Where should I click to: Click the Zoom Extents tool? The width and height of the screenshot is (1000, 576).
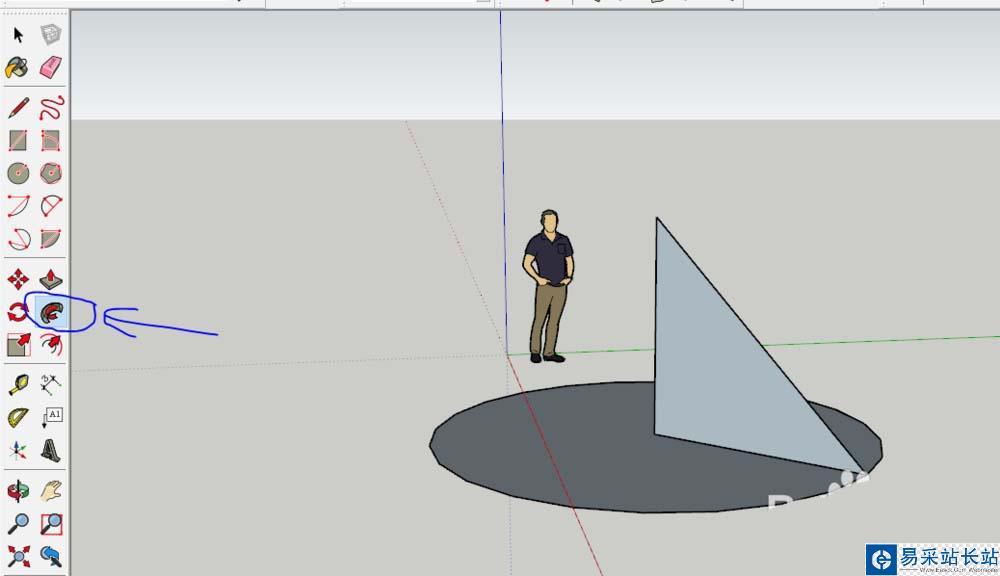[x=18, y=557]
